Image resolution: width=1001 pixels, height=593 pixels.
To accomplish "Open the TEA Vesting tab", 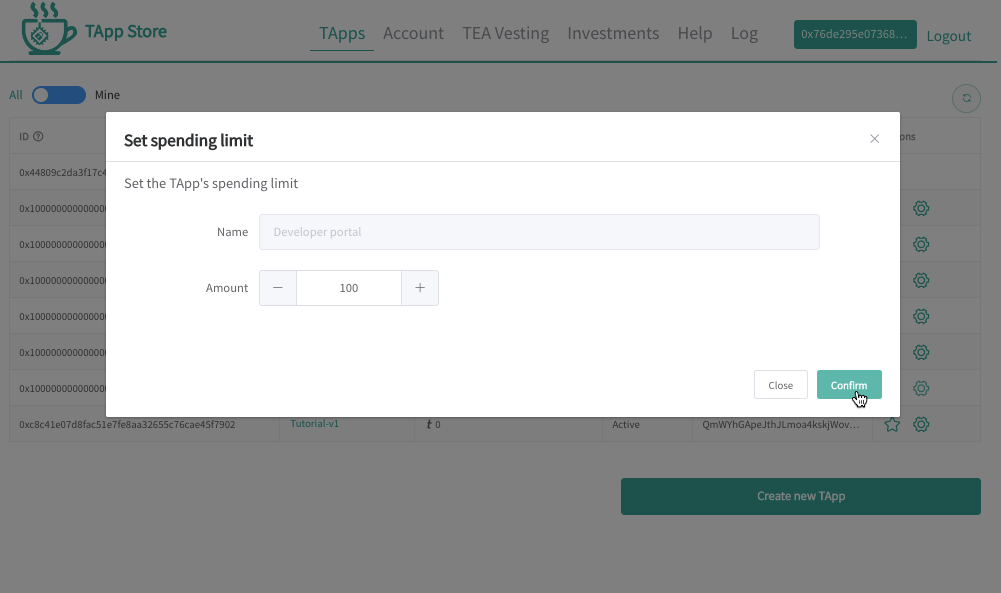I will (505, 33).
